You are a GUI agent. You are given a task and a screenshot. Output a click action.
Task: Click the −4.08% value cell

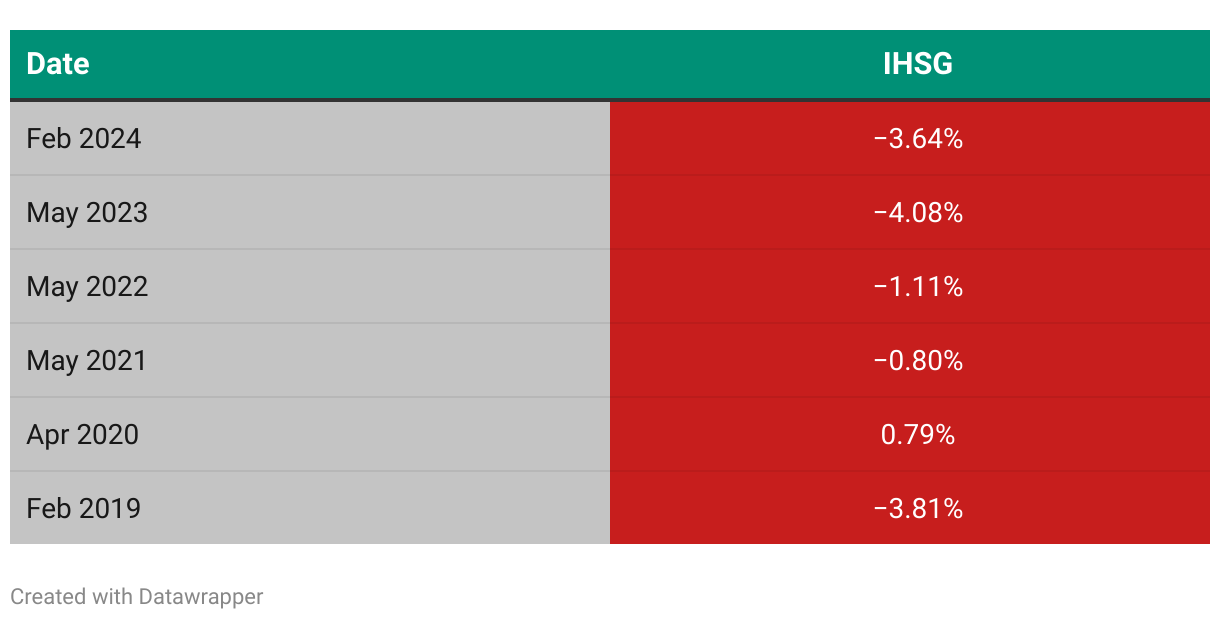910,212
